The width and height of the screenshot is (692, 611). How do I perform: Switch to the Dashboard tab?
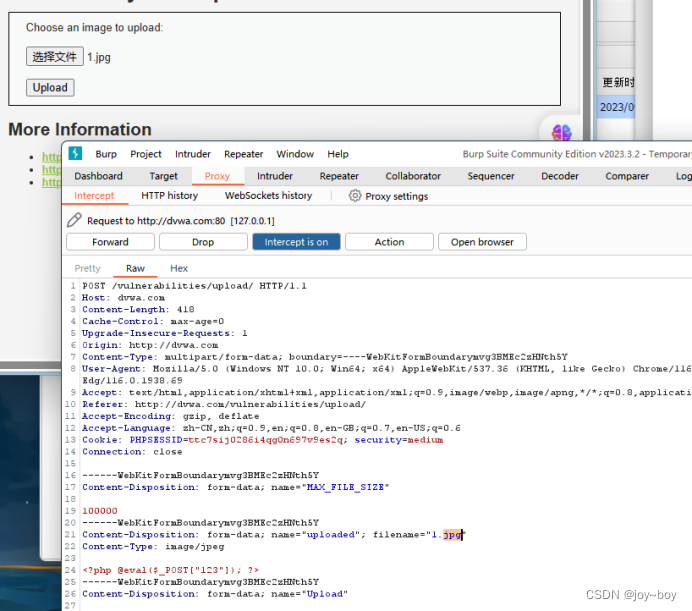(98, 176)
